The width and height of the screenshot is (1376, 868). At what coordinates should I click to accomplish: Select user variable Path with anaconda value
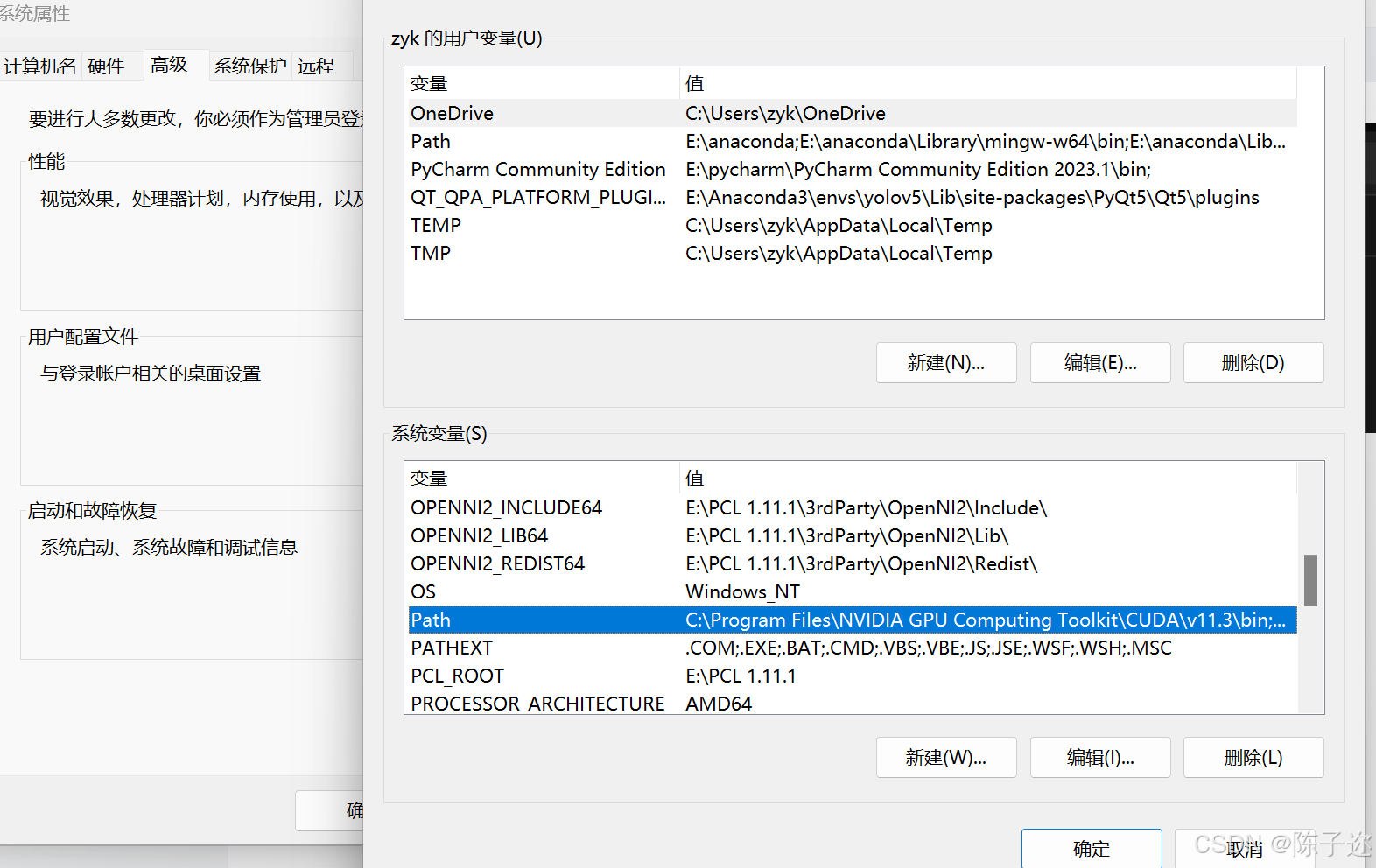[x=853, y=141]
